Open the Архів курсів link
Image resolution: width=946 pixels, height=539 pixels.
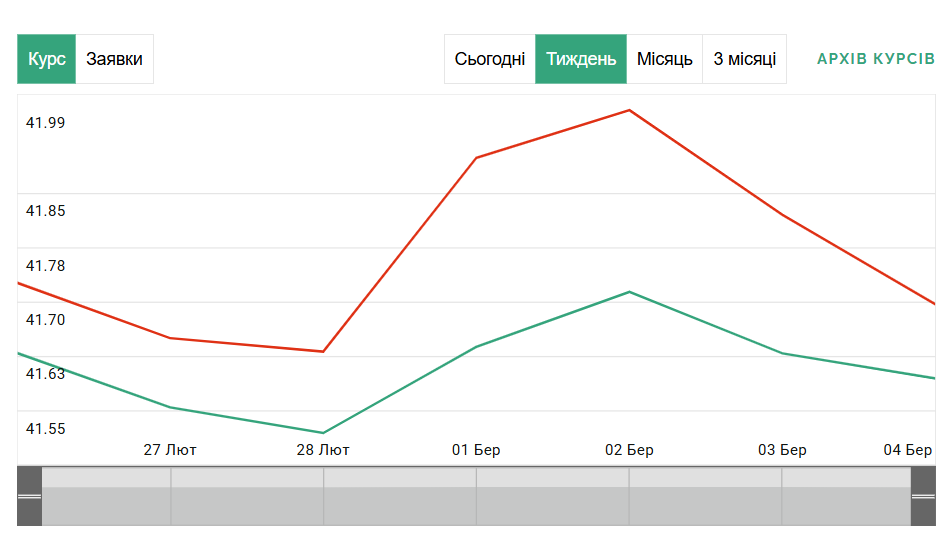point(876,59)
